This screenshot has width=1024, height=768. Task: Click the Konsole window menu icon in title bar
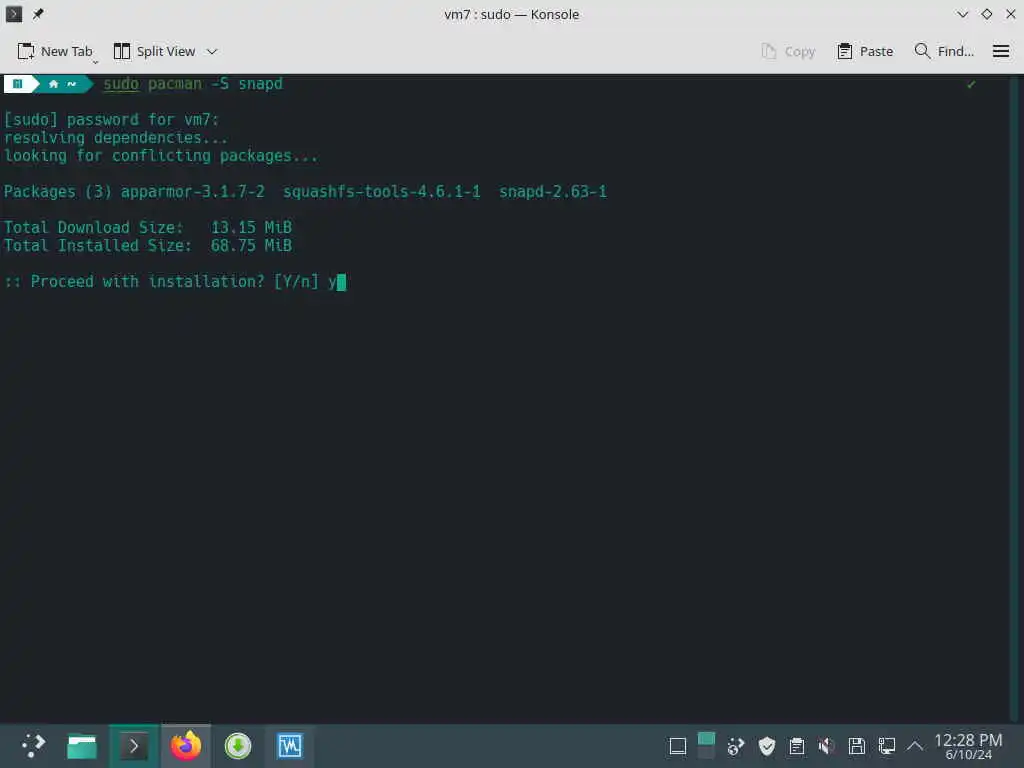coord(14,14)
